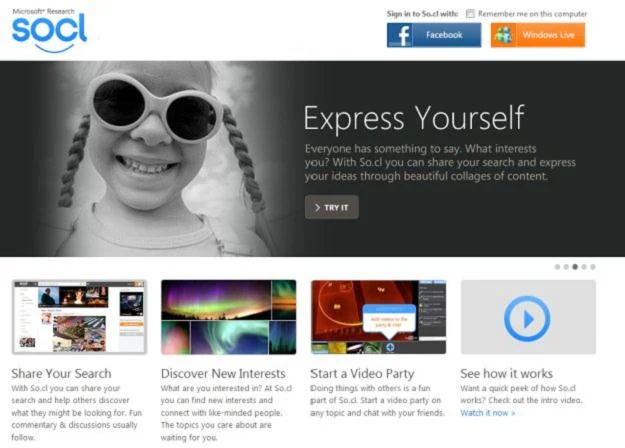Open the Share Your Search thumbnail
Image resolution: width=625 pixels, height=448 pixels.
pyautogui.click(x=79, y=317)
